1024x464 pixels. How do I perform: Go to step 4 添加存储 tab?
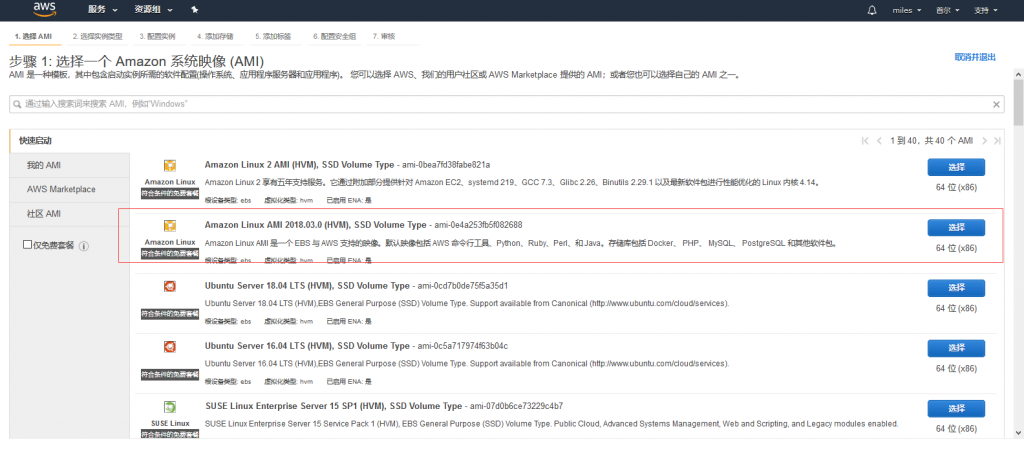(x=215, y=37)
